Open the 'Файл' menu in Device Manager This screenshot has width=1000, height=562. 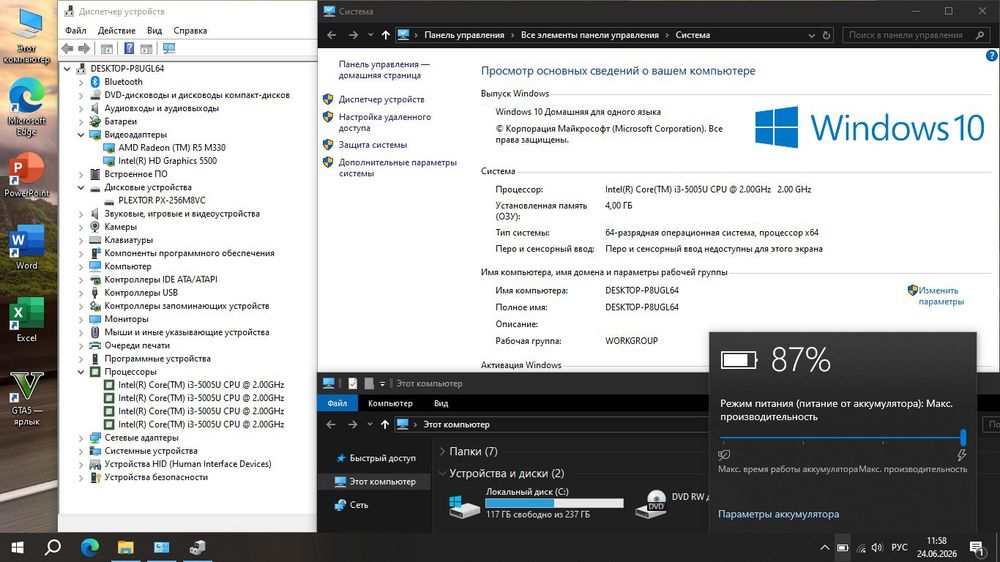[x=75, y=31]
